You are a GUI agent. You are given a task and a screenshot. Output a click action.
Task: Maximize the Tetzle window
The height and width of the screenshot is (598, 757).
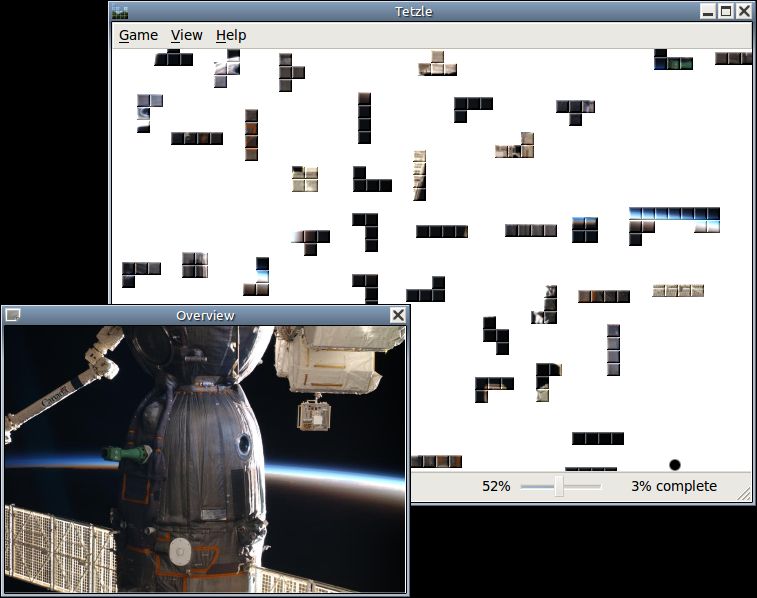click(726, 11)
